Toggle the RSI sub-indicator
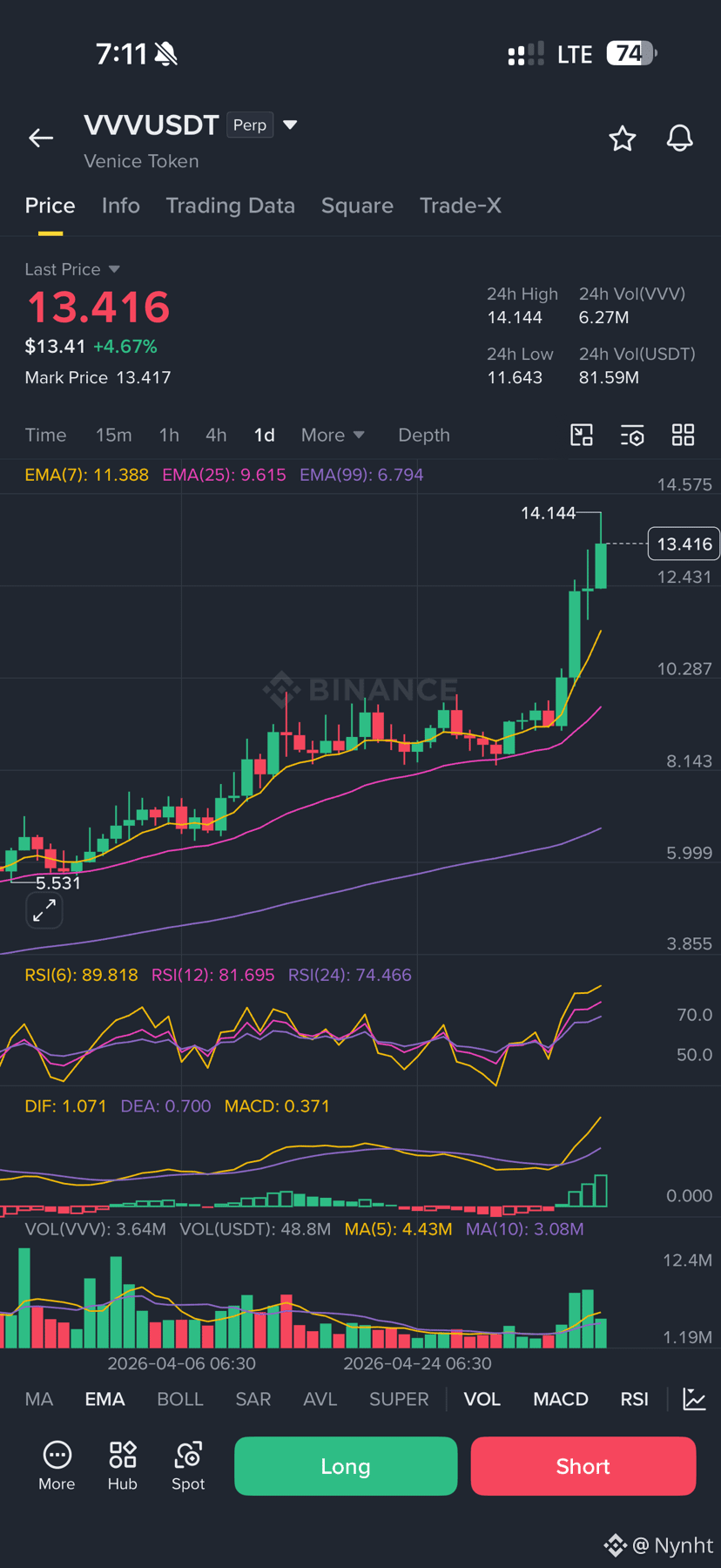The height and width of the screenshot is (1568, 721). tap(634, 1399)
